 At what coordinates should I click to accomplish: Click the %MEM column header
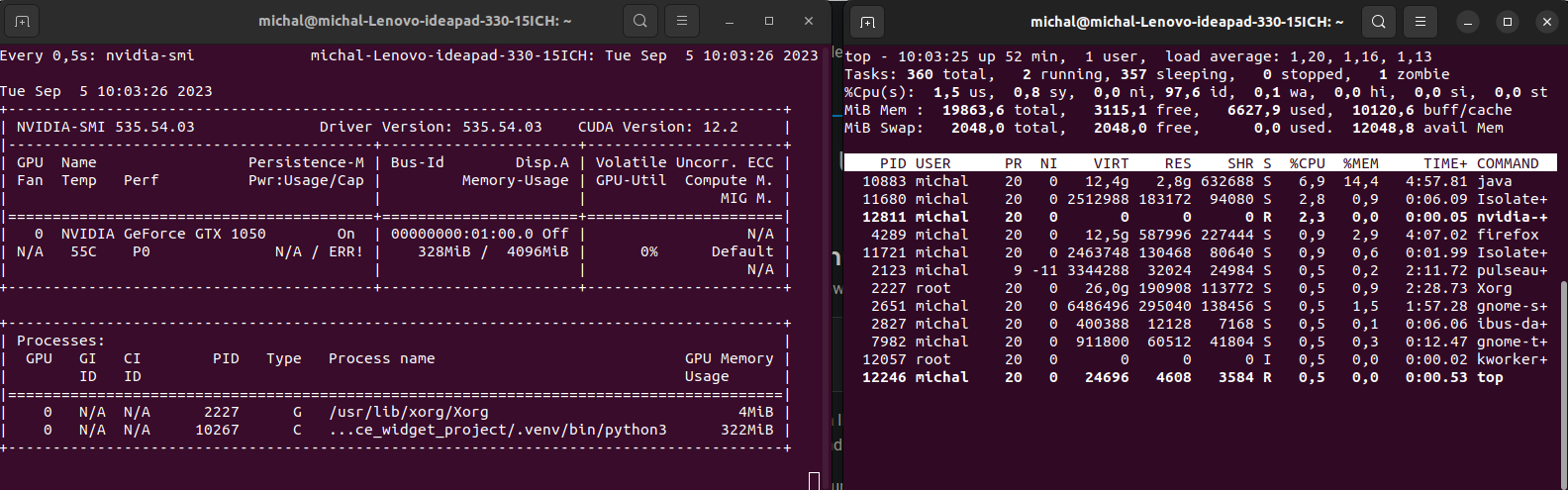[x=1360, y=163]
